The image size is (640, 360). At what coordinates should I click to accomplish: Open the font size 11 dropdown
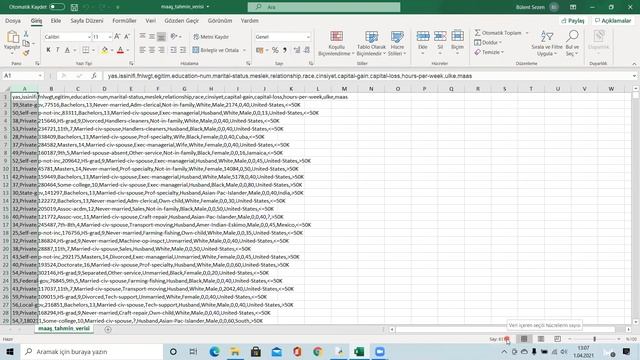[110, 37]
